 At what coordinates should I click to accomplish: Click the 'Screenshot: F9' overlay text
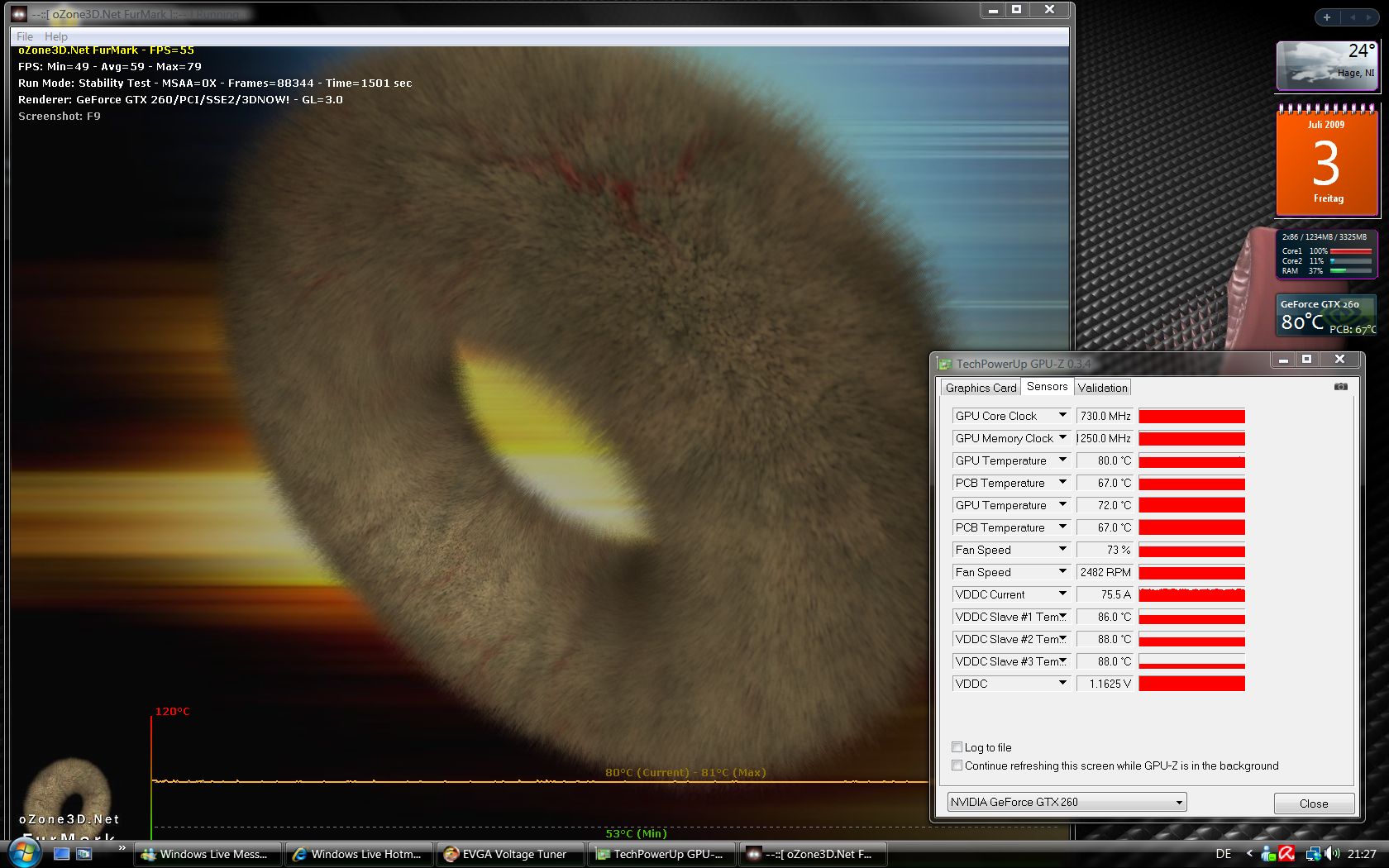(x=60, y=117)
